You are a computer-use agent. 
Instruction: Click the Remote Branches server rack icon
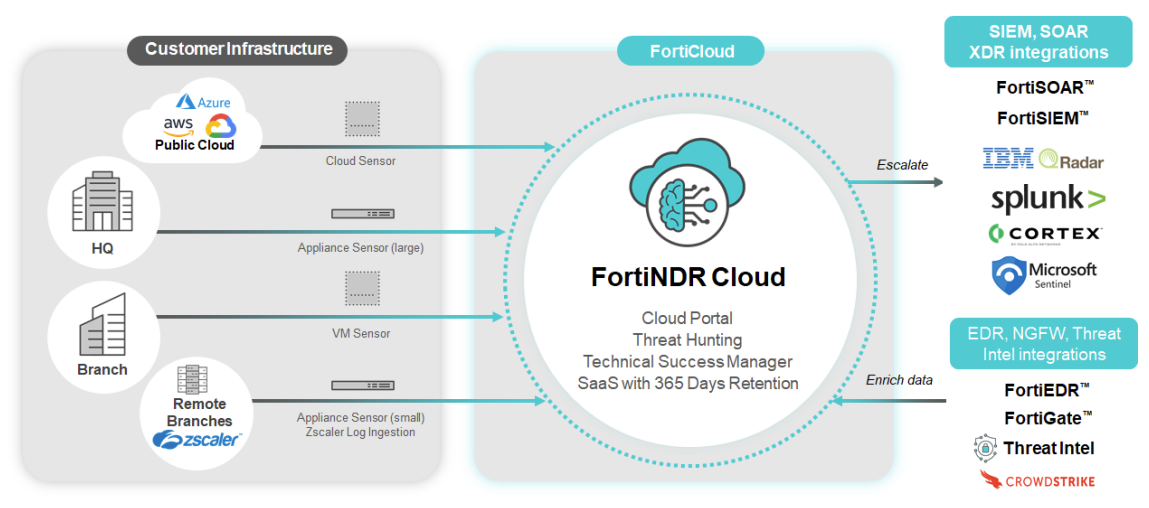click(192, 380)
